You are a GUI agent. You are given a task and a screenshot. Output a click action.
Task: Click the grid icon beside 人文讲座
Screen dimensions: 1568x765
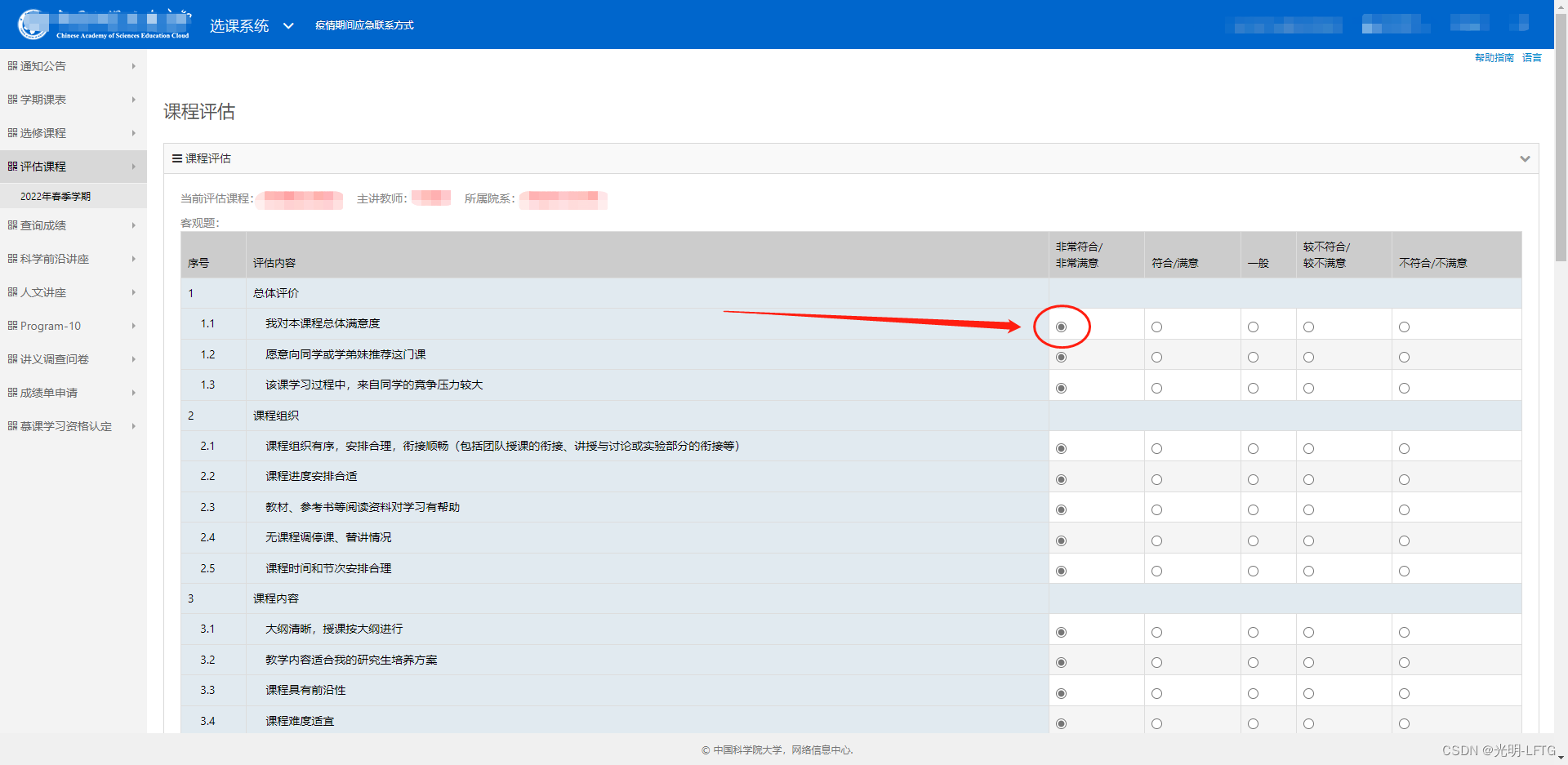coord(12,292)
